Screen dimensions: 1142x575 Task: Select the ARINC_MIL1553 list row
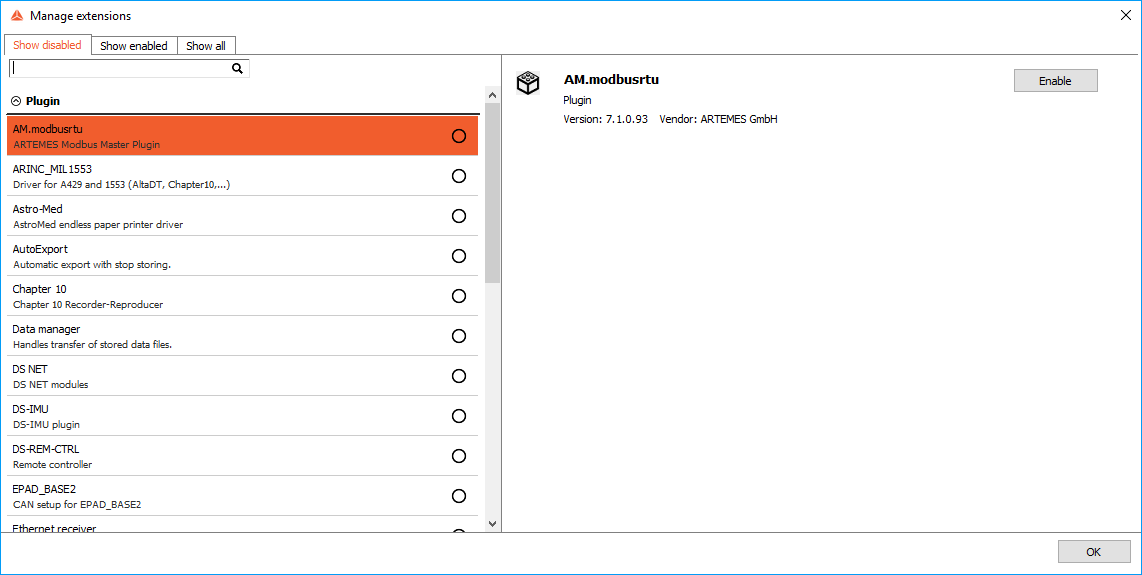(243, 176)
